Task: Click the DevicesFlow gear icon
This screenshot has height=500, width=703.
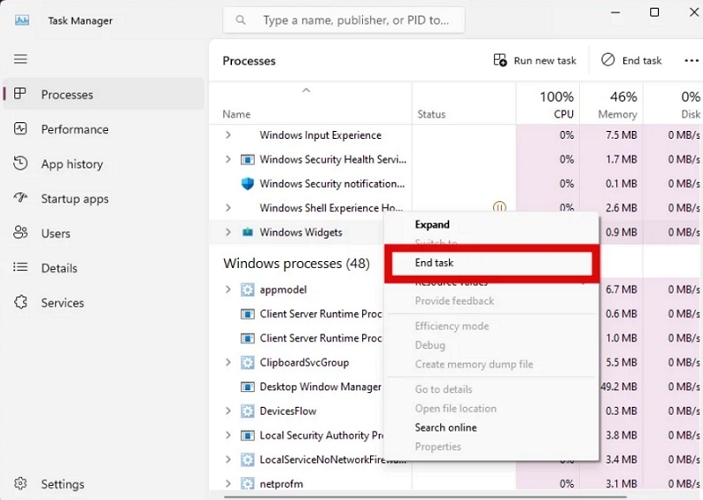Action: point(247,411)
